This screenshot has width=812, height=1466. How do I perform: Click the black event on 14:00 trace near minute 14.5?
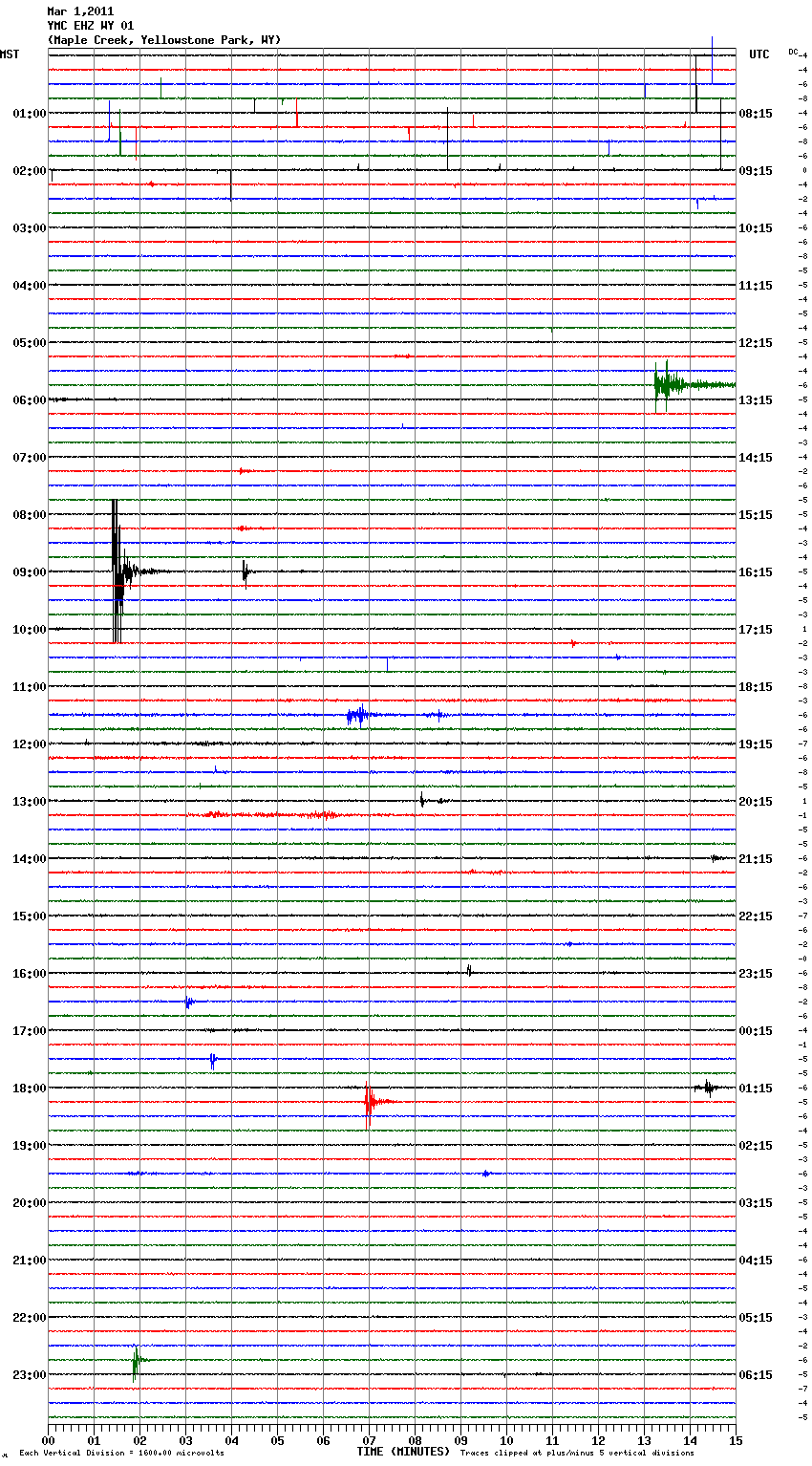click(x=716, y=858)
